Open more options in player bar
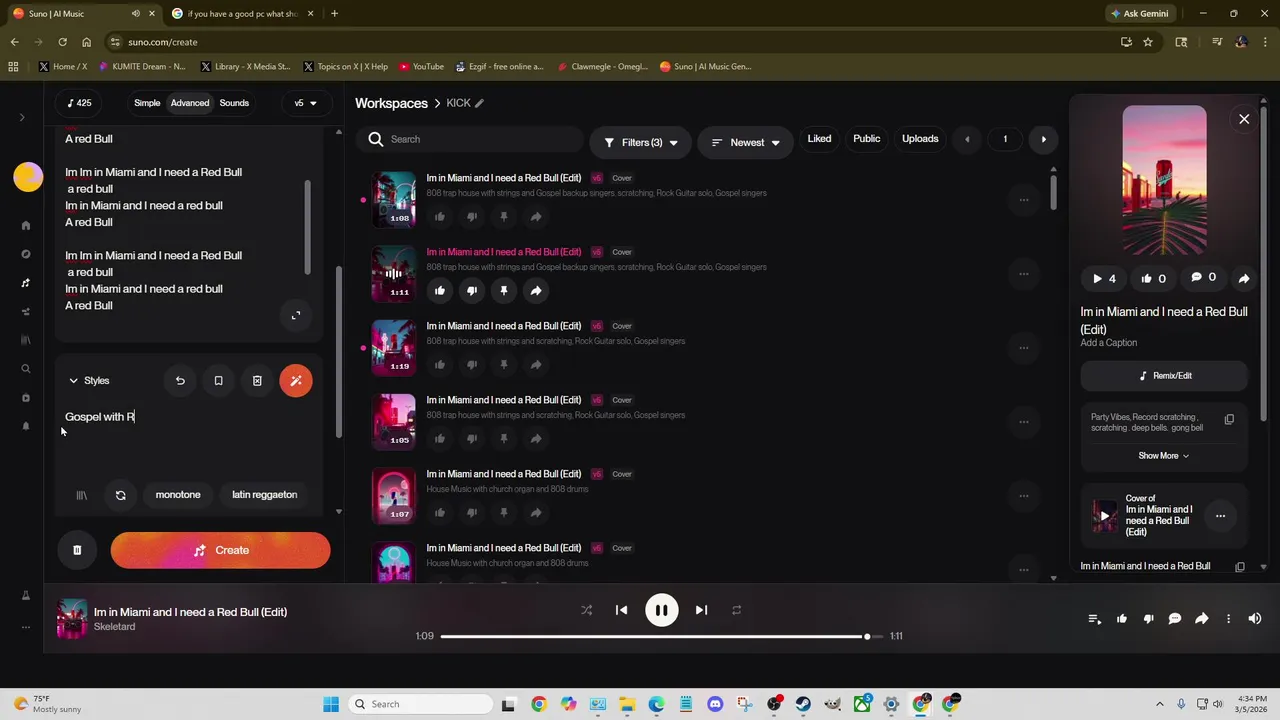The image size is (1280, 720). pos(1228,619)
